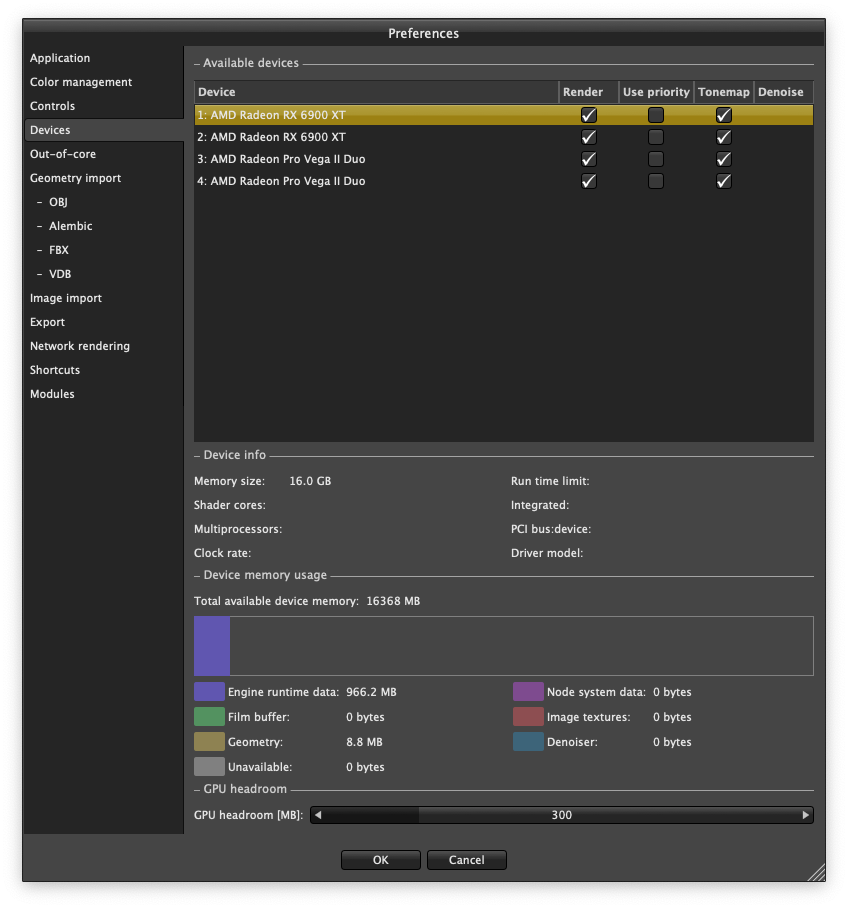Click the window resize grip corner
Image resolution: width=848 pixels, height=908 pixels.
[816, 872]
